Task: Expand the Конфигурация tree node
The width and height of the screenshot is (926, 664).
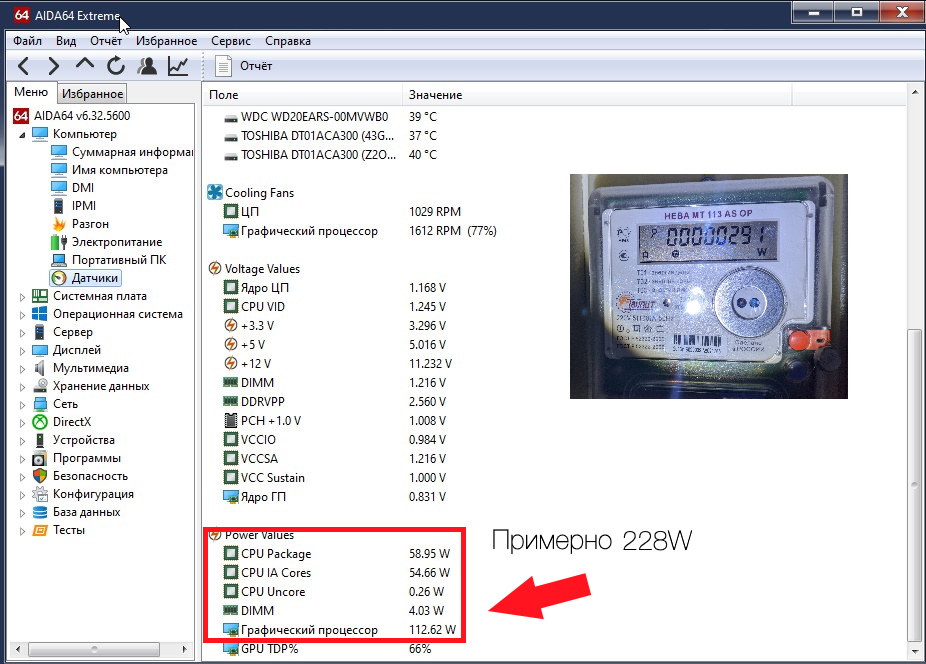Action: (x=22, y=495)
